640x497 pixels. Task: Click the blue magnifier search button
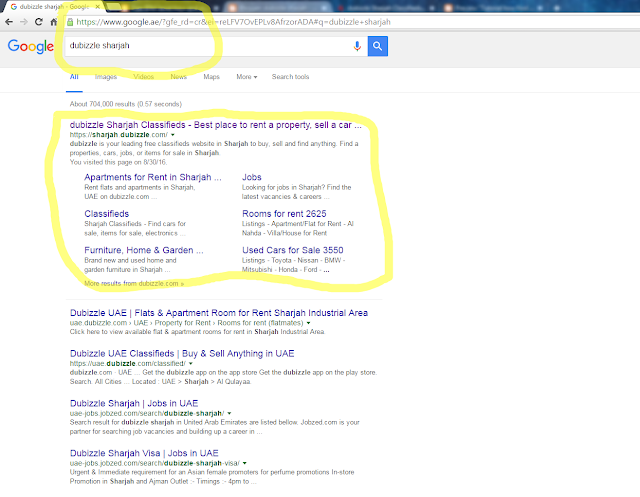tap(378, 46)
